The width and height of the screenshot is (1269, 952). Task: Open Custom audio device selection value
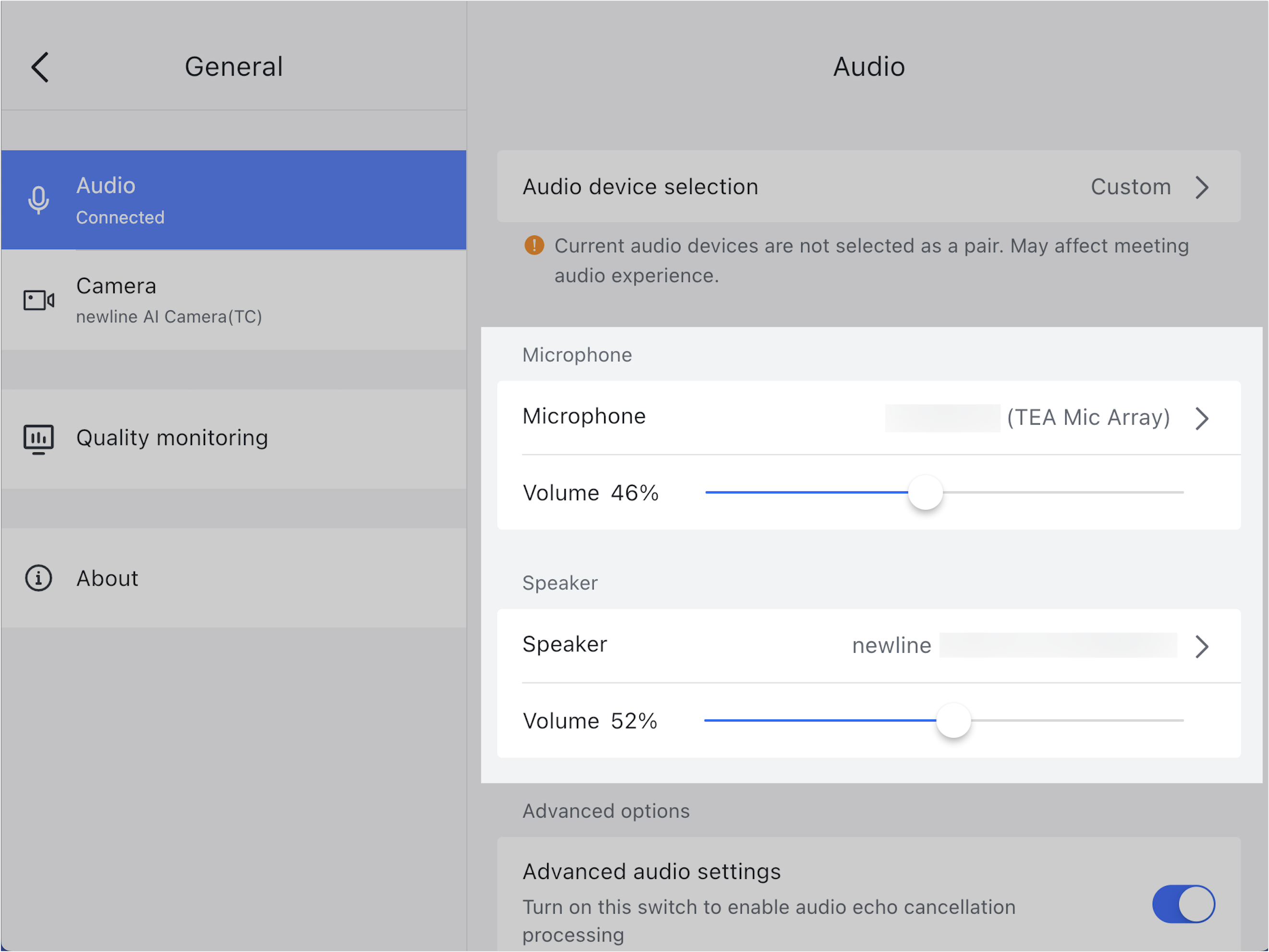[x=1130, y=187]
